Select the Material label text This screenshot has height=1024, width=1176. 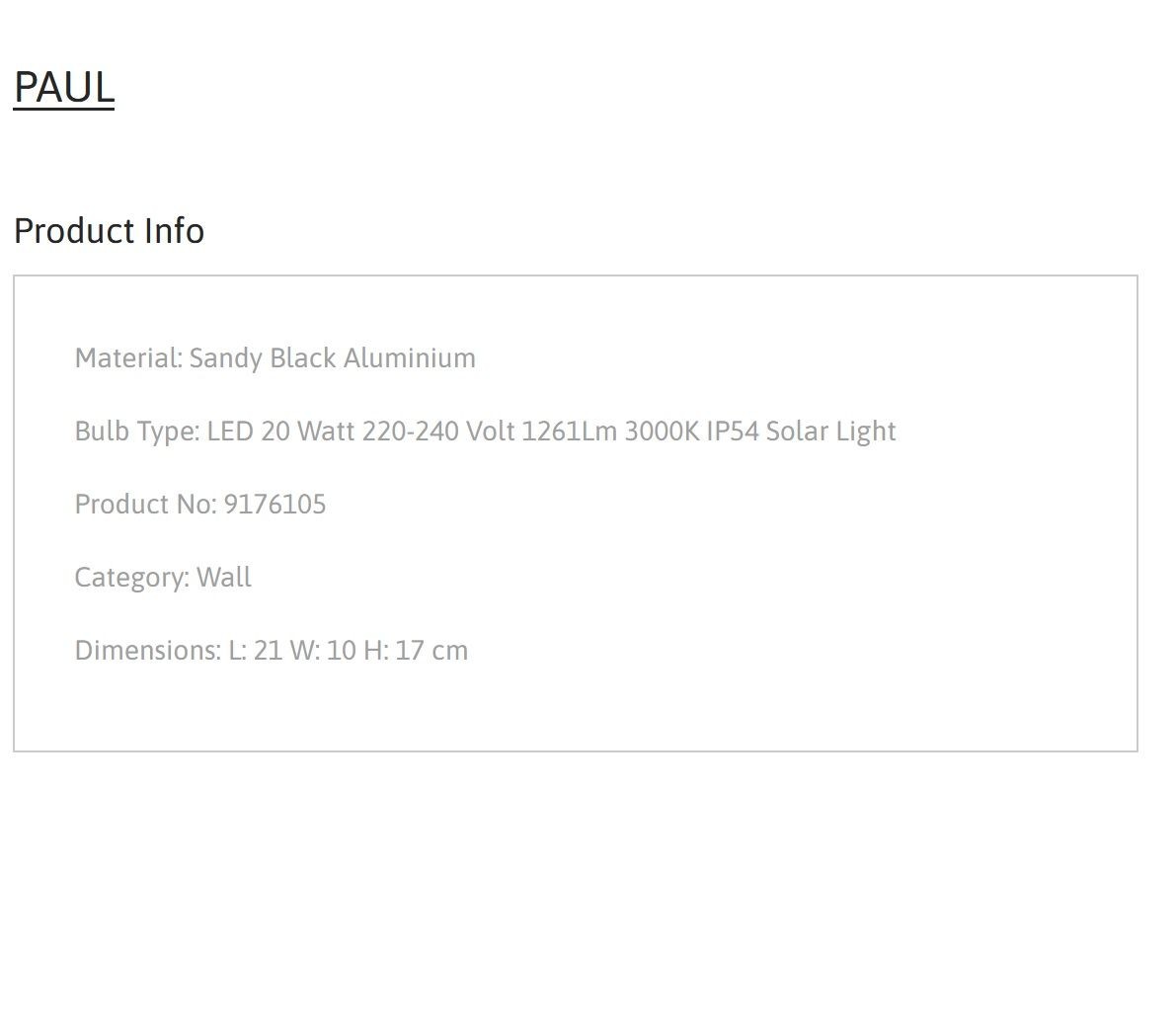point(128,357)
